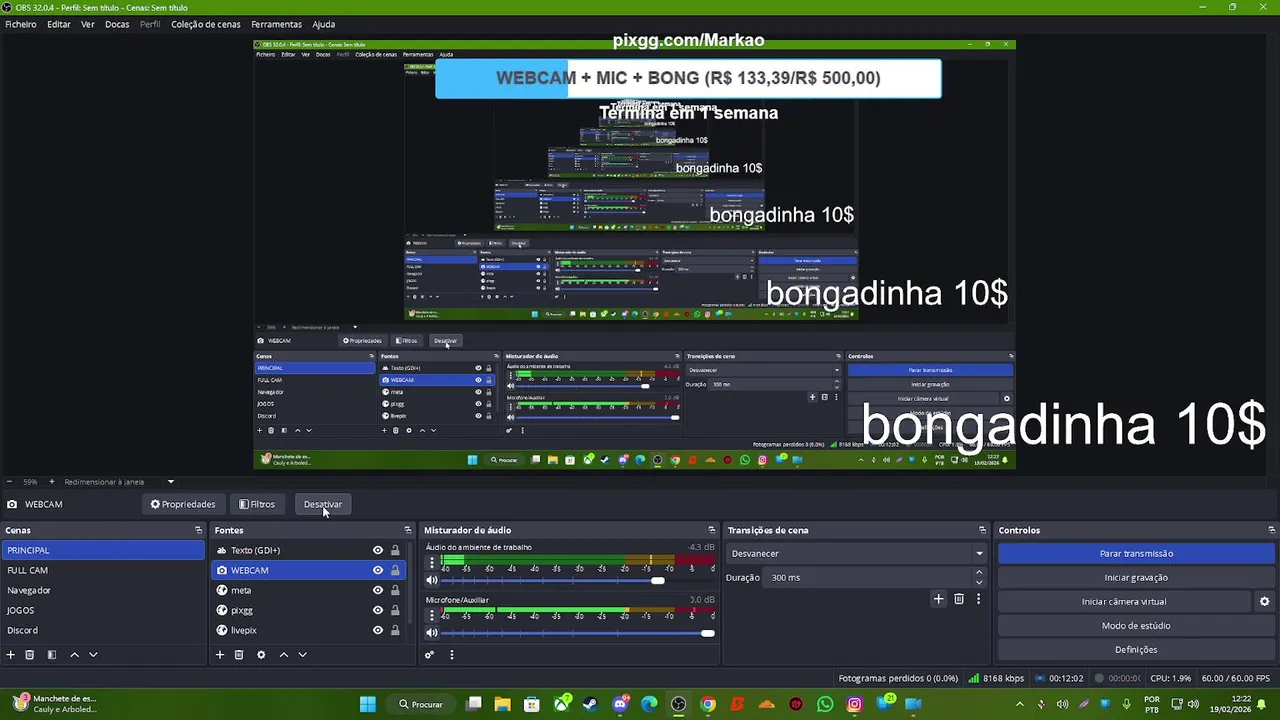Toggle lock on WEBCAM source
1280x720 pixels.
pyautogui.click(x=395, y=570)
